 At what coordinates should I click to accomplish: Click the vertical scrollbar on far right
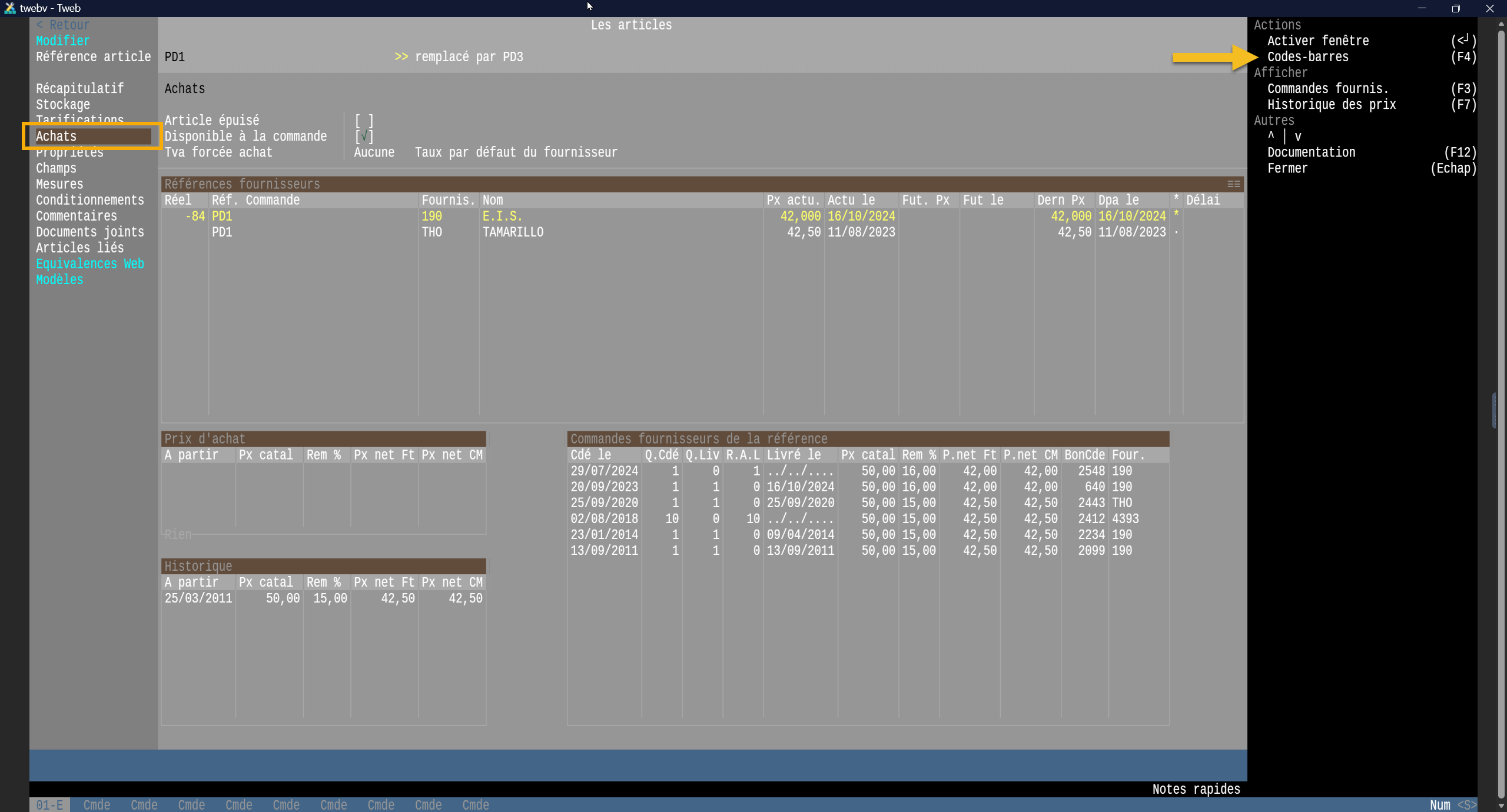[1501, 412]
